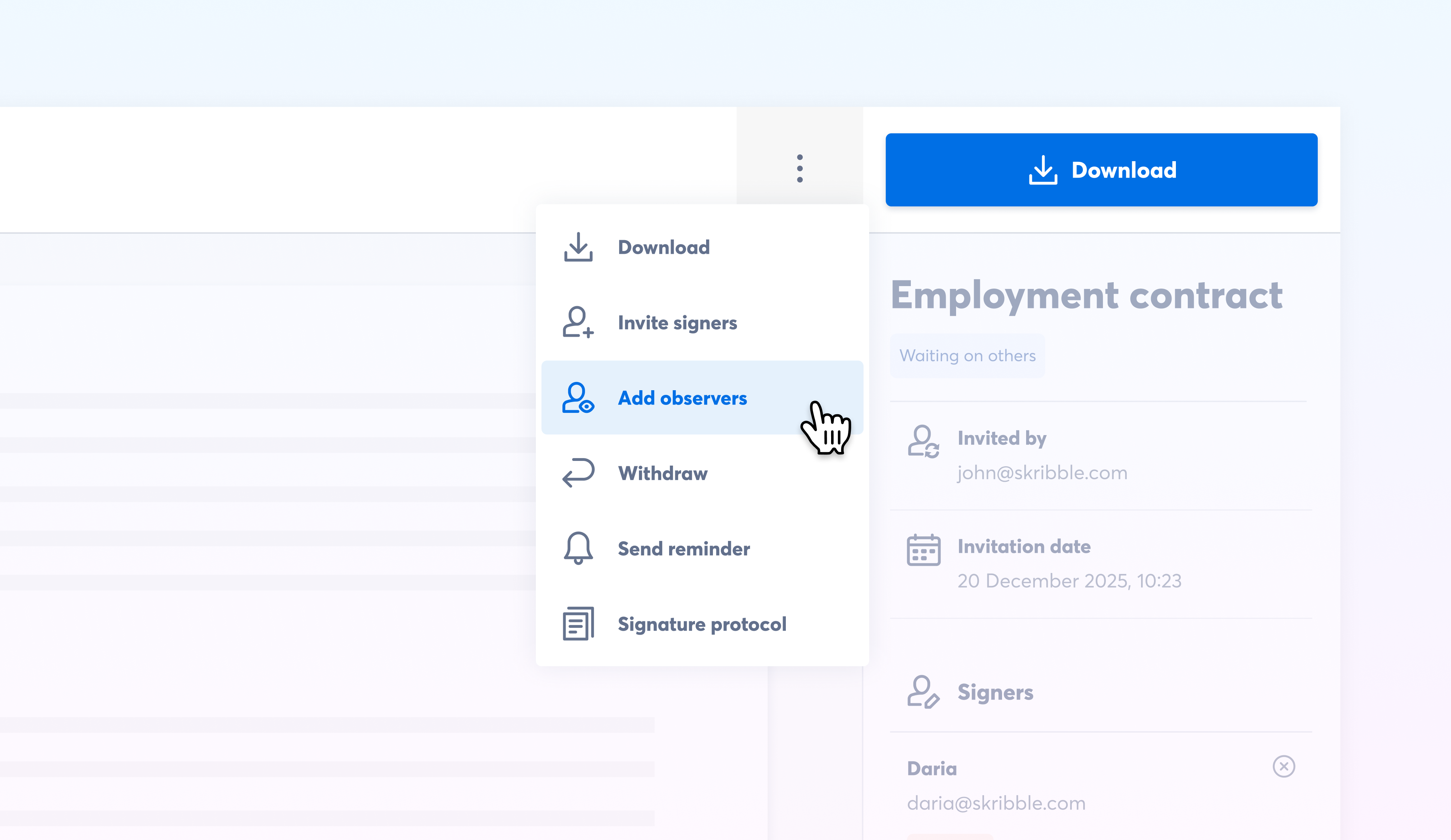
Task: Click the blue Download button
Action: coord(1102,170)
